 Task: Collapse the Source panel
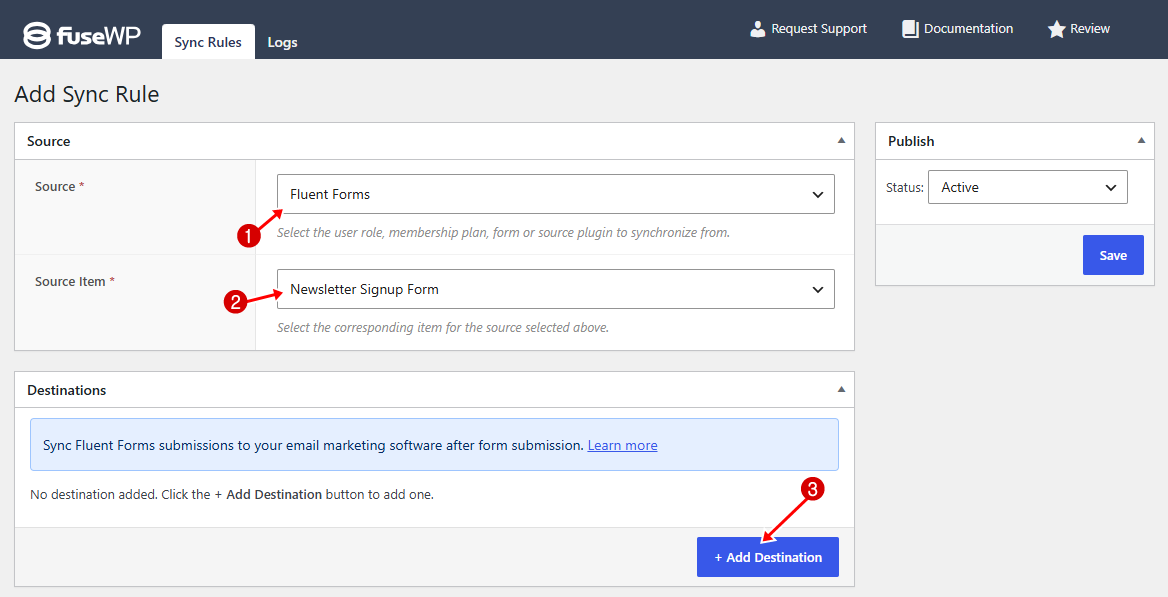[841, 140]
